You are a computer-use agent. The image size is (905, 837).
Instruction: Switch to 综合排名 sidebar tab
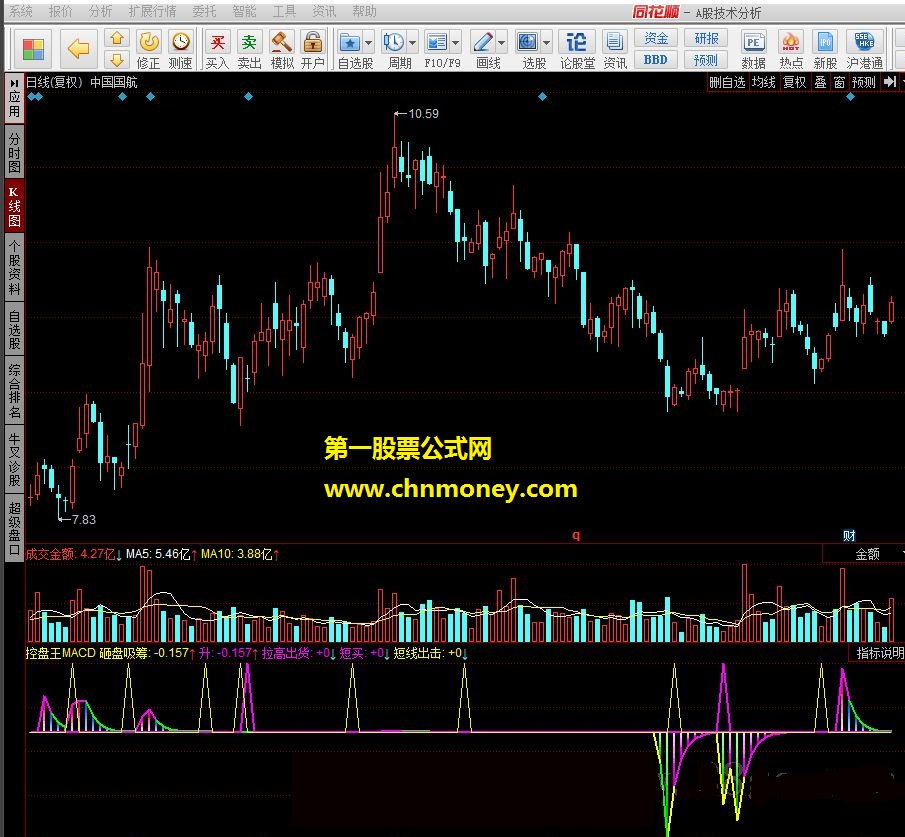(x=14, y=391)
